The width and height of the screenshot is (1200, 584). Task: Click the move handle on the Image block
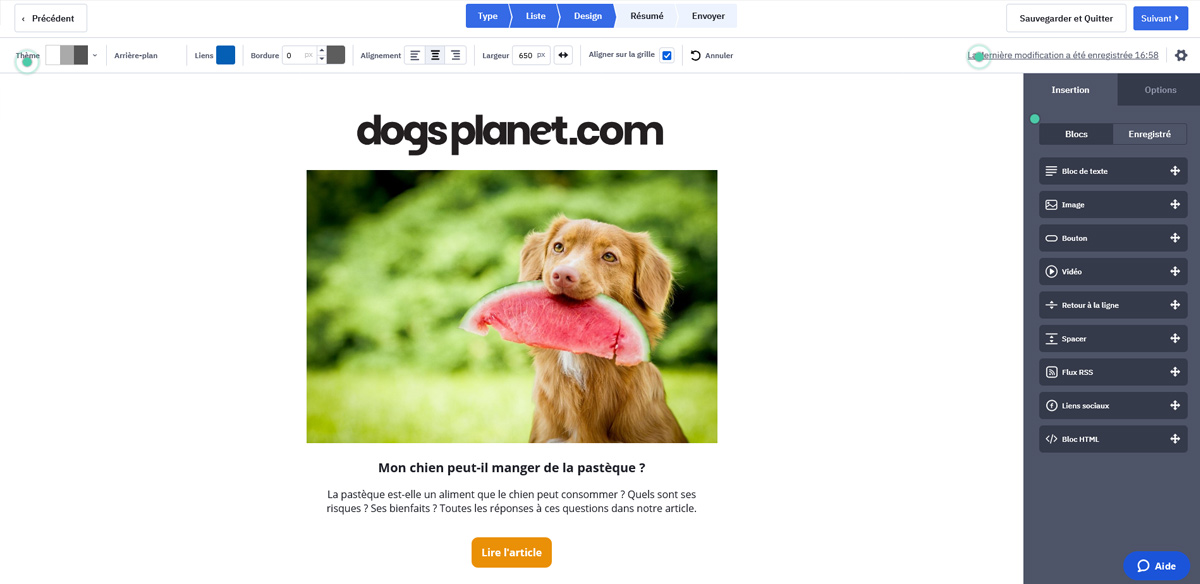[x=1175, y=205]
